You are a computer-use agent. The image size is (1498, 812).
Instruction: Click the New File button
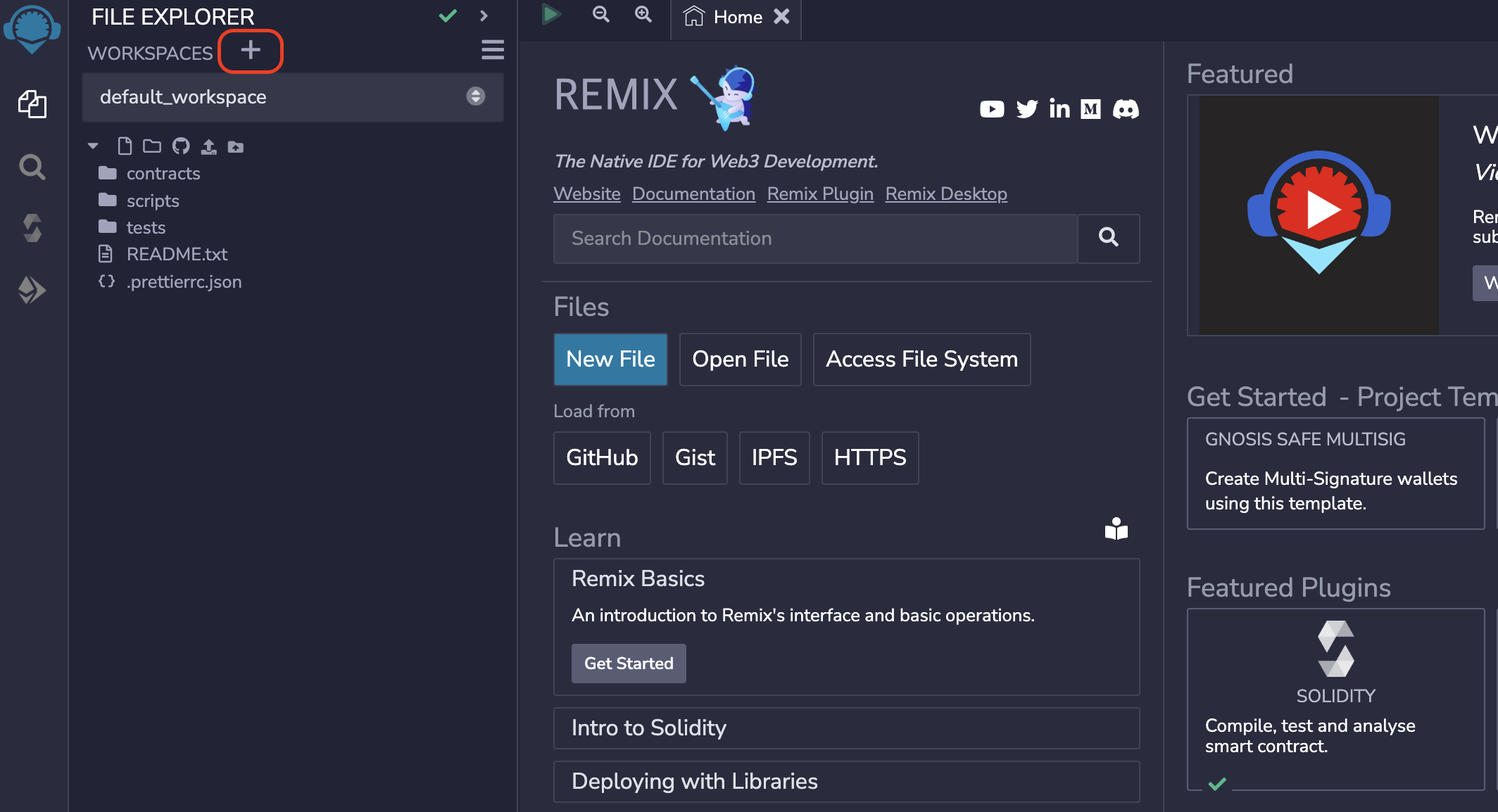click(610, 359)
